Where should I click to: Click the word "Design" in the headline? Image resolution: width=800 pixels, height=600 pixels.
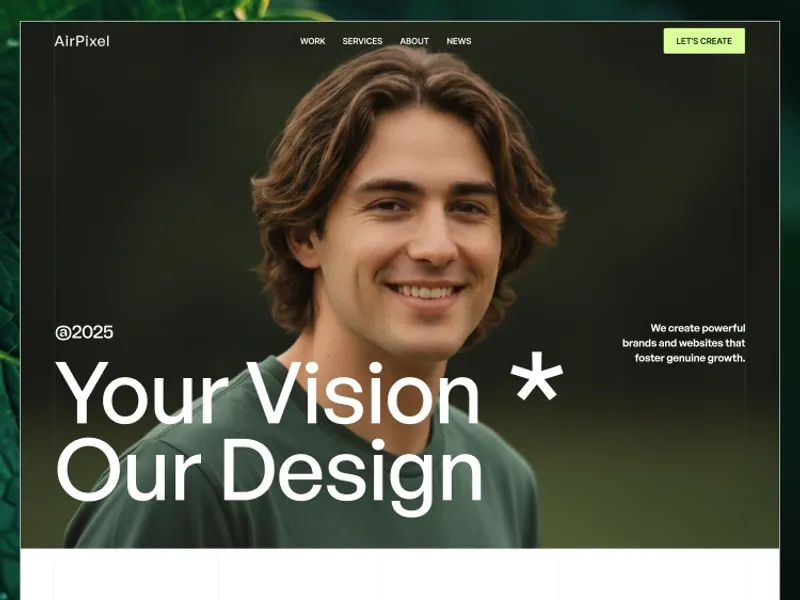click(353, 477)
